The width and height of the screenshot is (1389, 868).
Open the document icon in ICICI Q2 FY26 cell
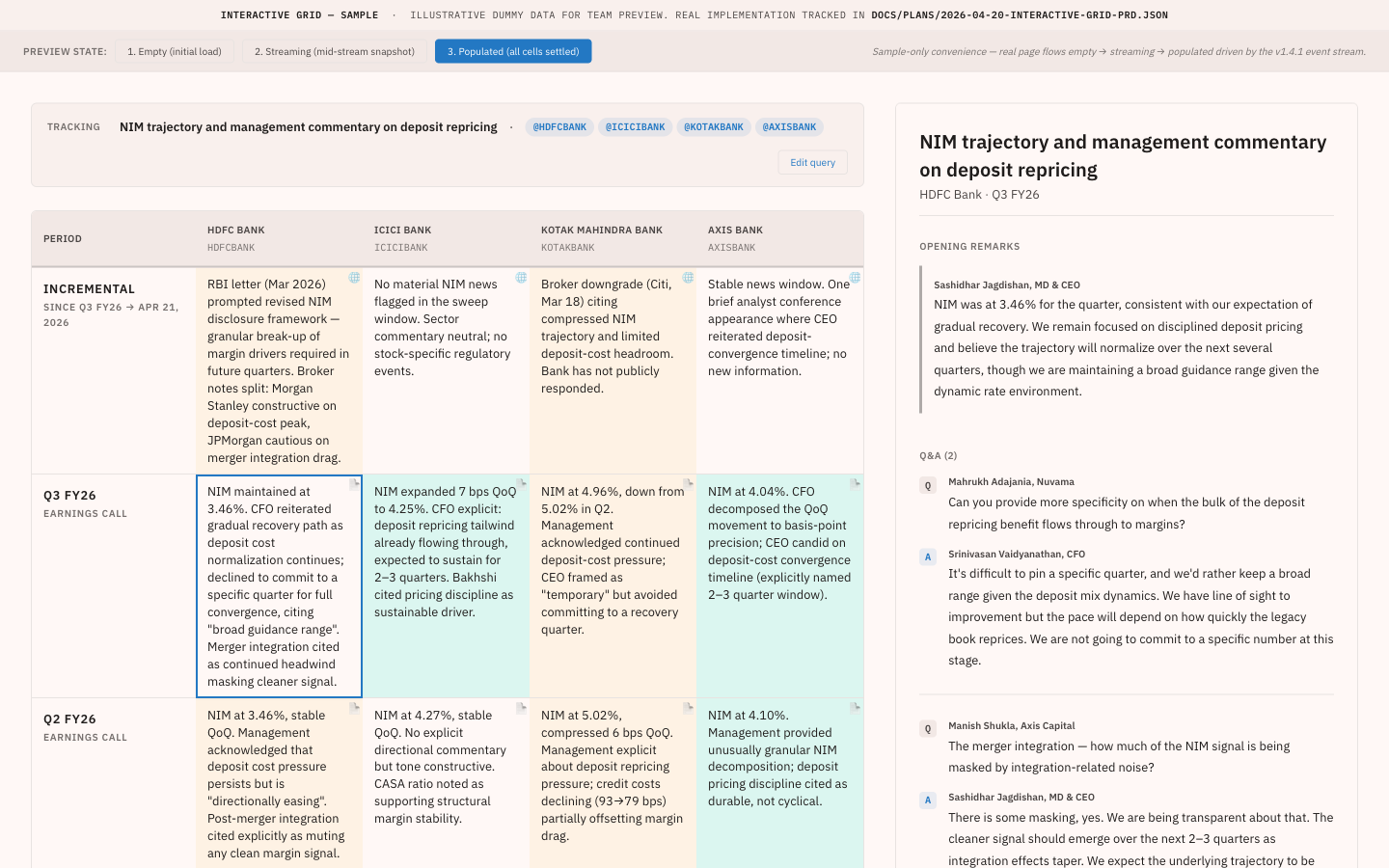pyautogui.click(x=522, y=708)
